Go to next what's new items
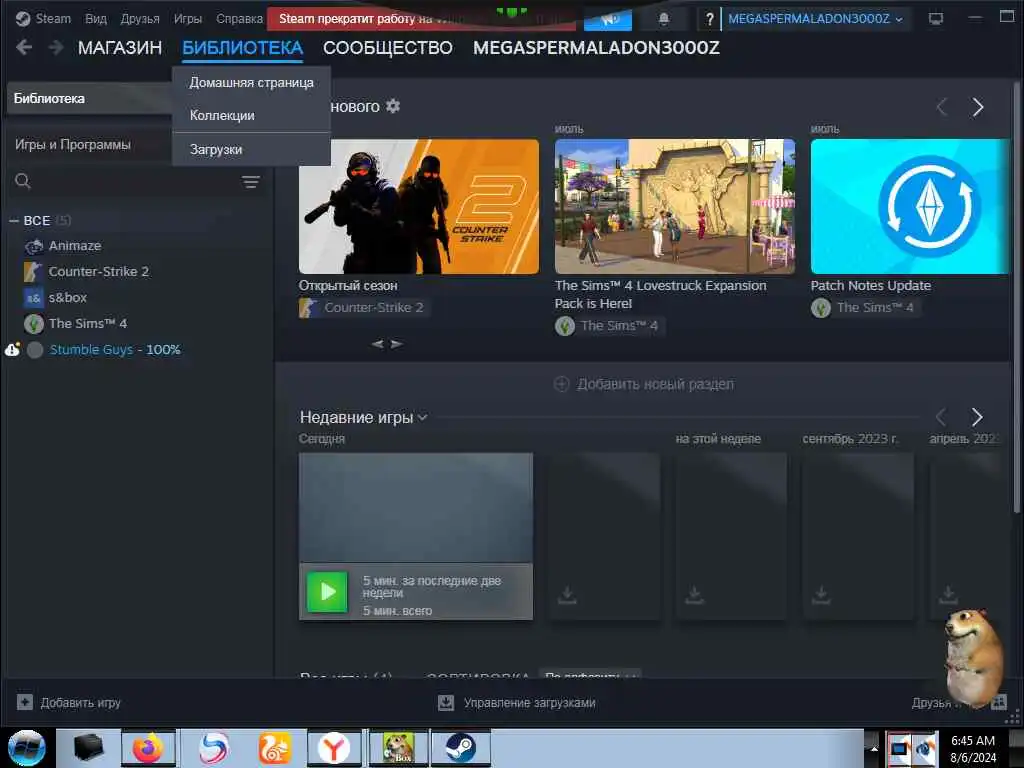 977,107
